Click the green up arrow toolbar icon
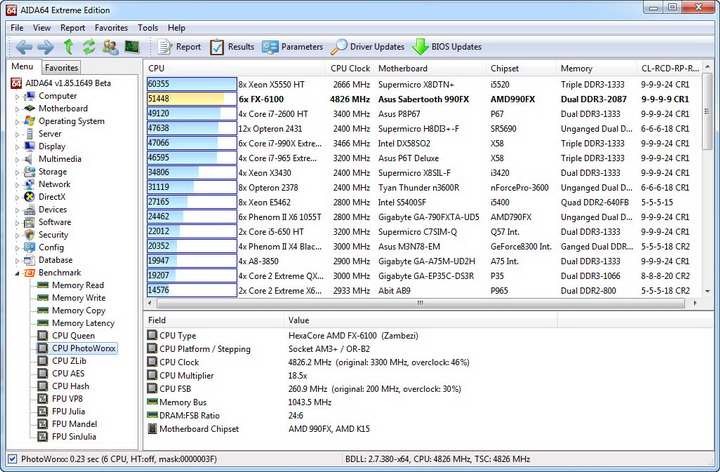 tap(68, 46)
